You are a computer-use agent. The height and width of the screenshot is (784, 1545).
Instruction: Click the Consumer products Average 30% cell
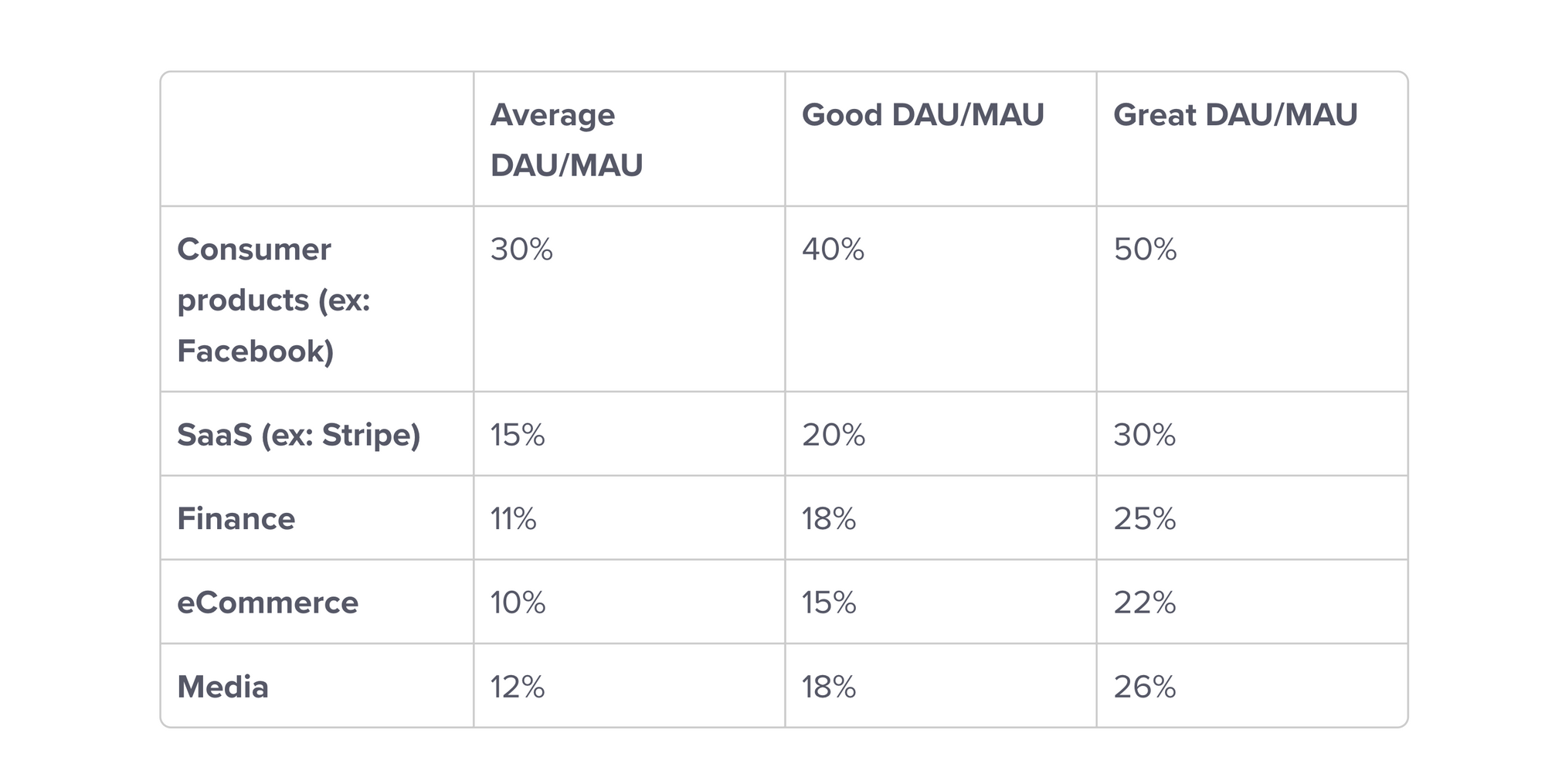click(521, 249)
